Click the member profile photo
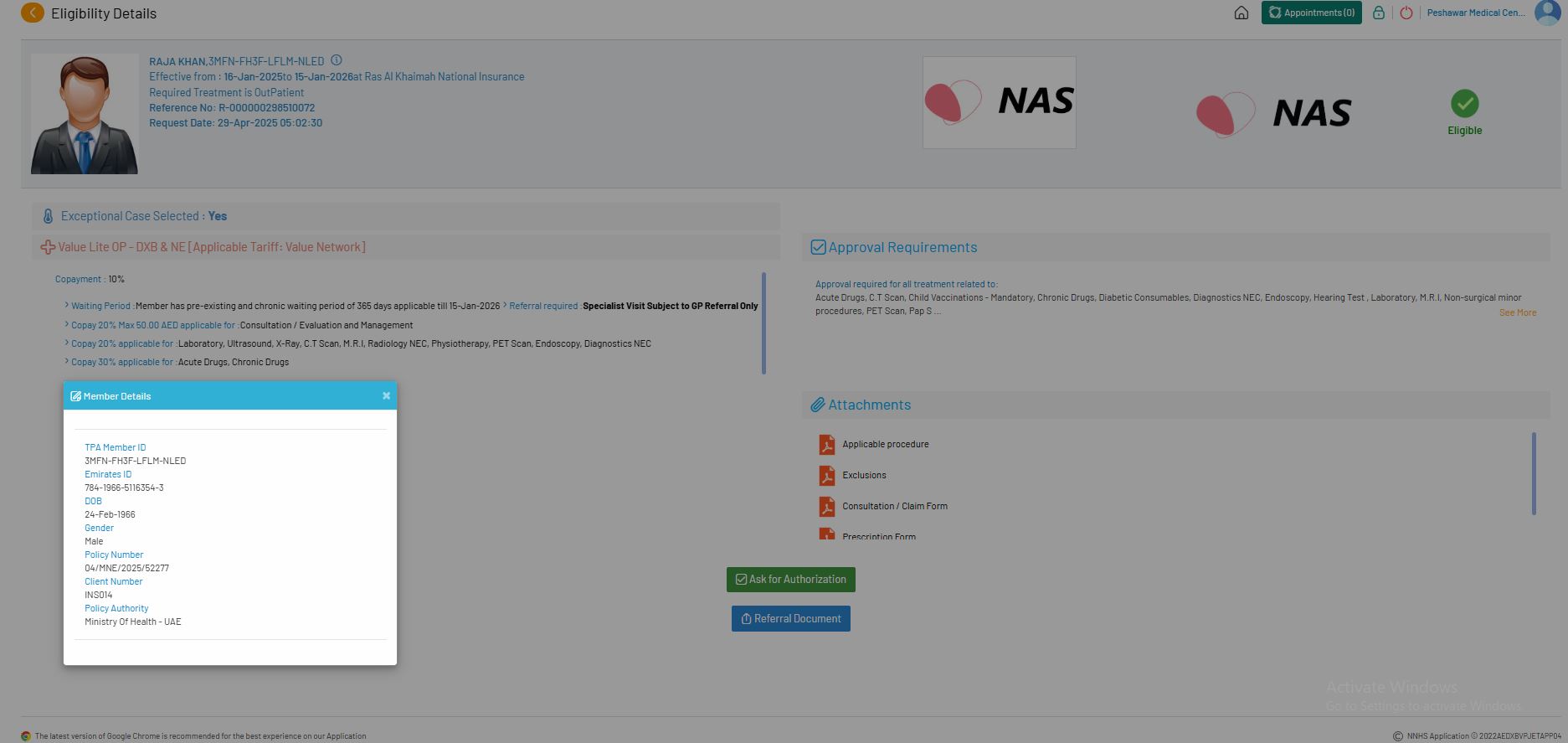This screenshot has width=1568, height=743. 85,115
